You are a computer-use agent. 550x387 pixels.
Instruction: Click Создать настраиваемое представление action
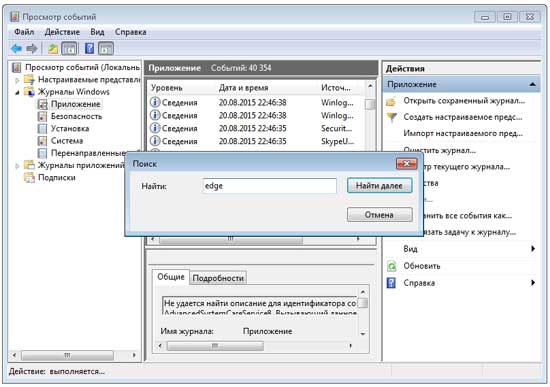tap(463, 117)
